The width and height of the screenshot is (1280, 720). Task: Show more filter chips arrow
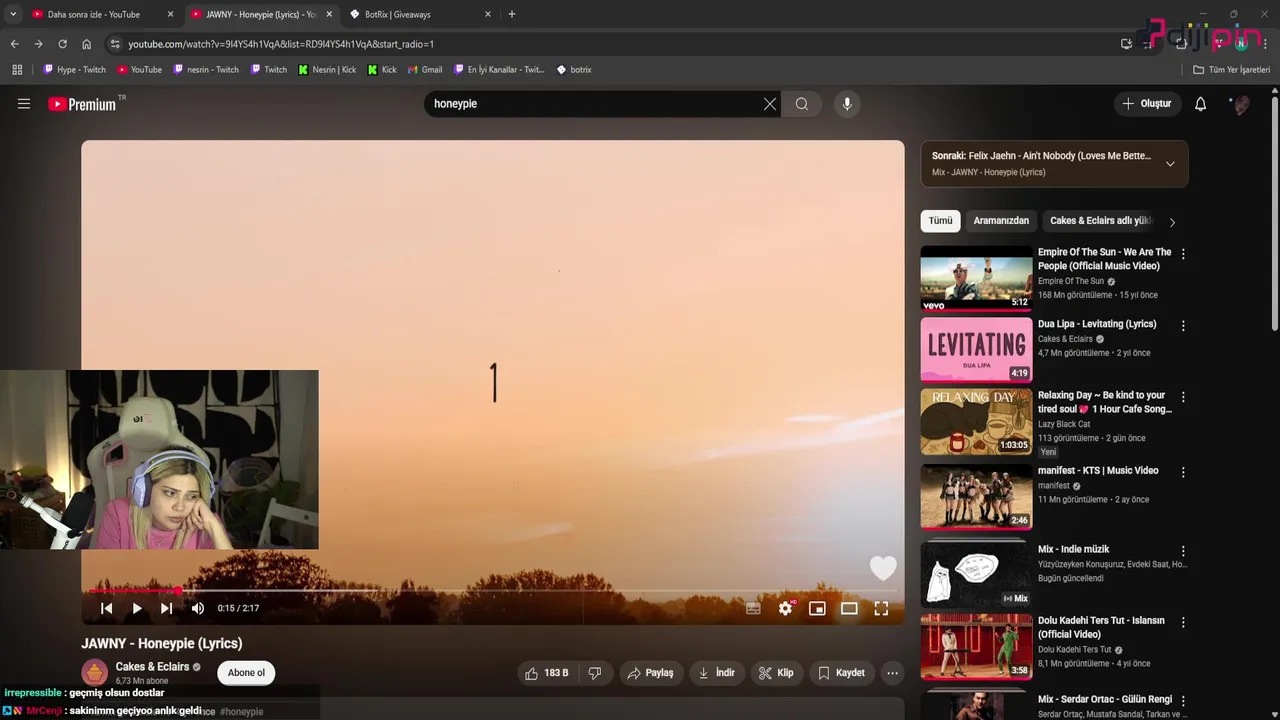tap(1172, 222)
